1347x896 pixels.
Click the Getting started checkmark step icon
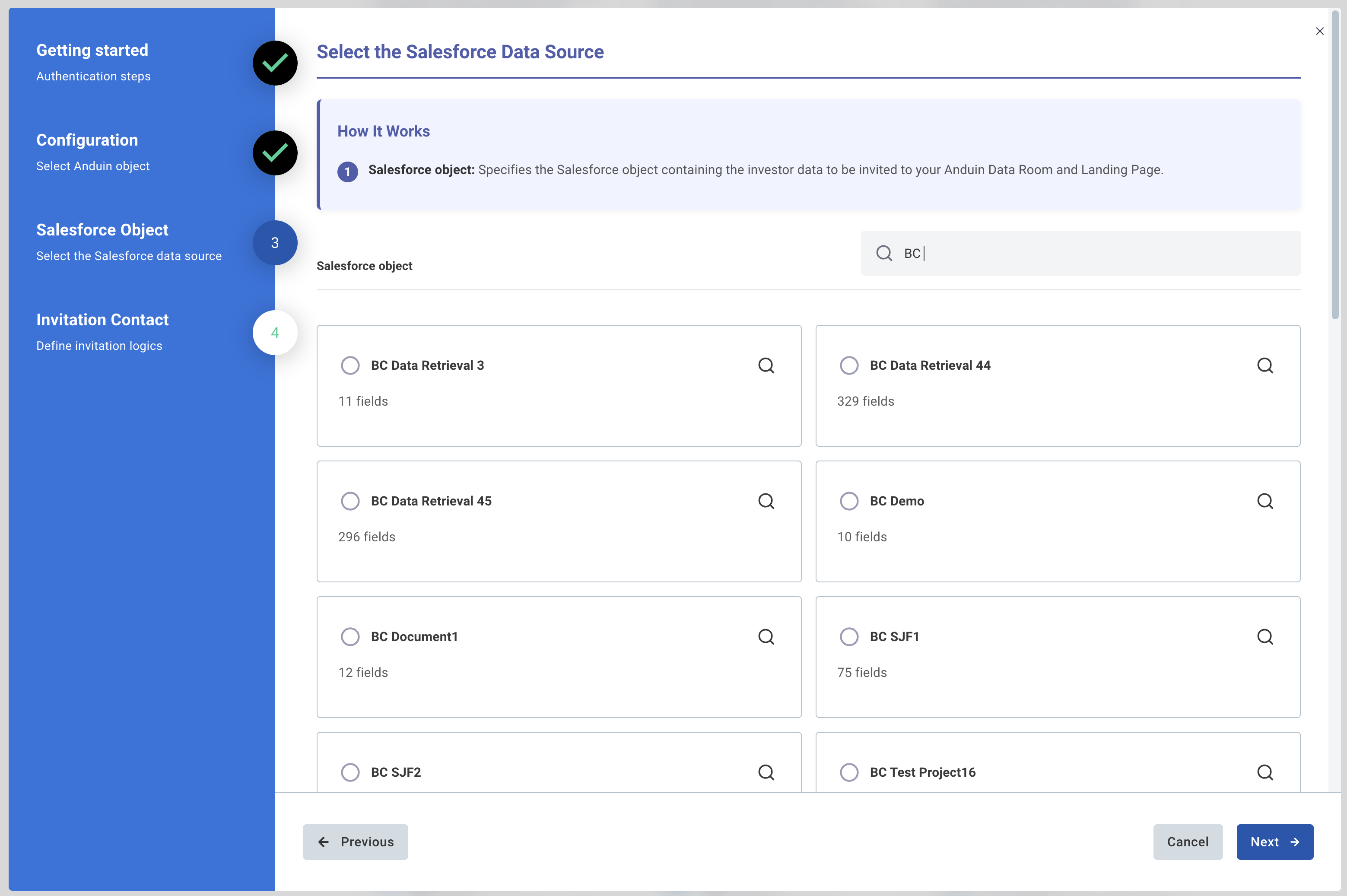point(275,63)
